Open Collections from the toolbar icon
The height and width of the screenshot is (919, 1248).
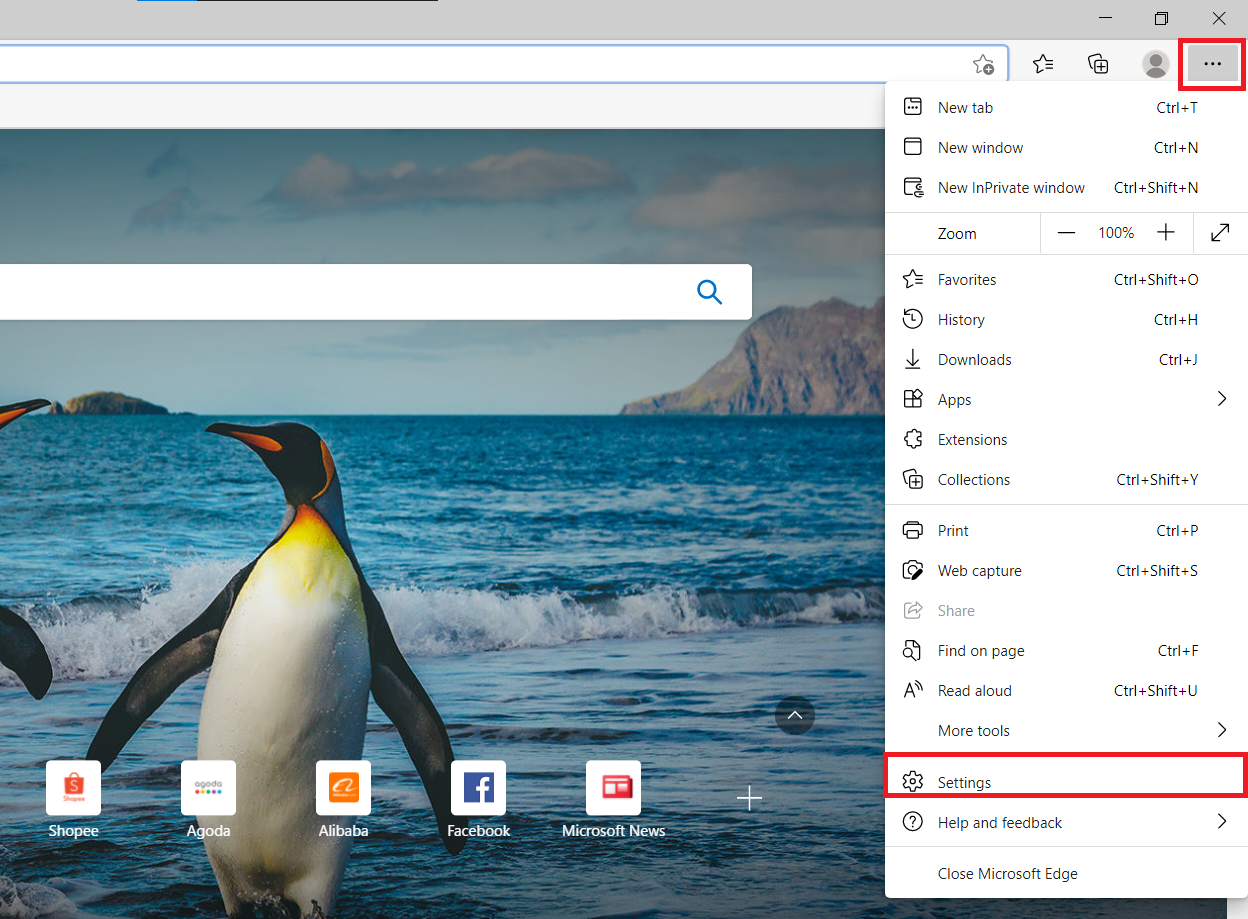1098,63
